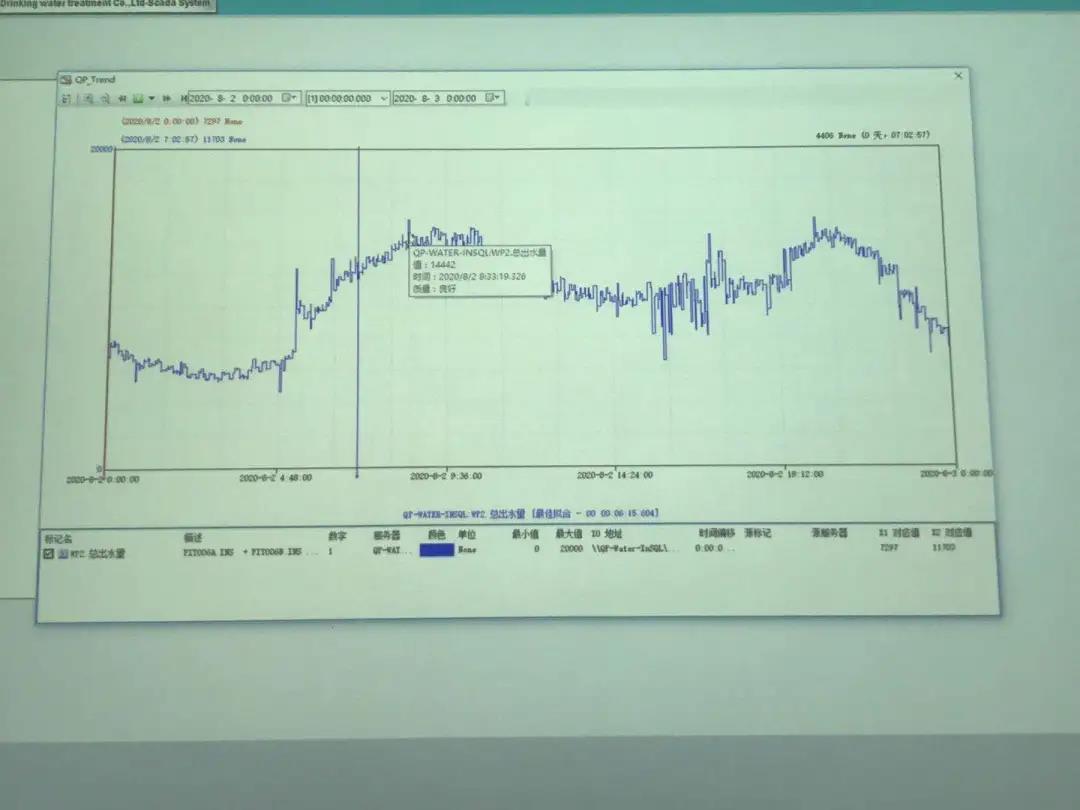Open the end date calendar dropdown

click(493, 98)
